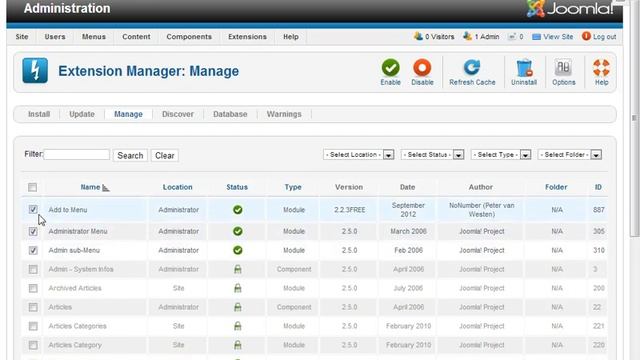Open the Extensions menu
The image size is (640, 360).
coord(247,37)
